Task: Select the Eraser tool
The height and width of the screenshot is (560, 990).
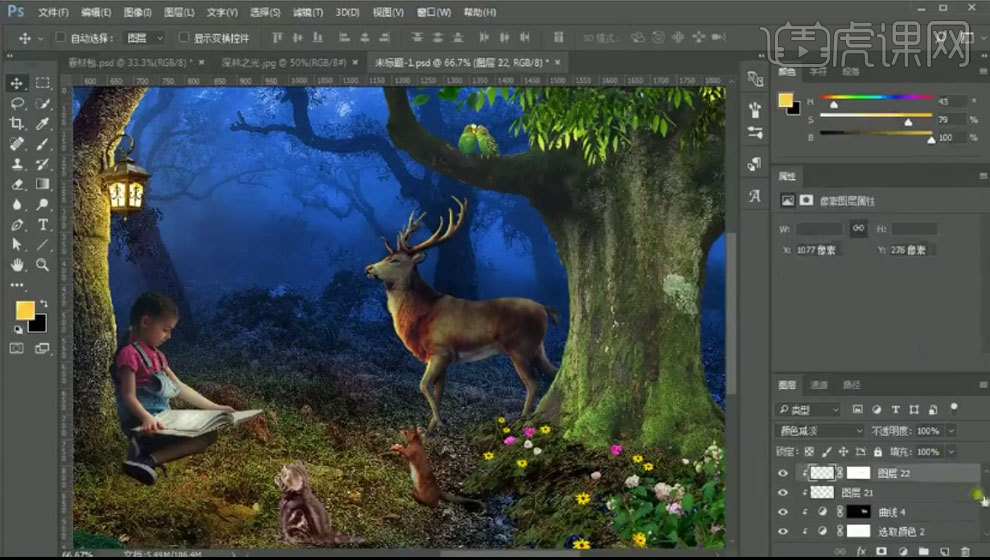Action: [x=17, y=184]
